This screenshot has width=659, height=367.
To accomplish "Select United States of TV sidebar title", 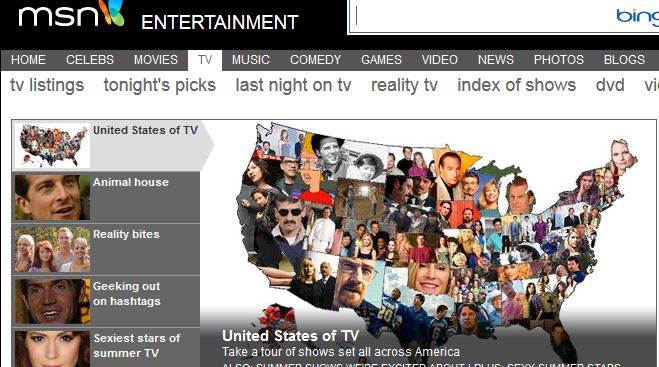I will click(x=145, y=130).
